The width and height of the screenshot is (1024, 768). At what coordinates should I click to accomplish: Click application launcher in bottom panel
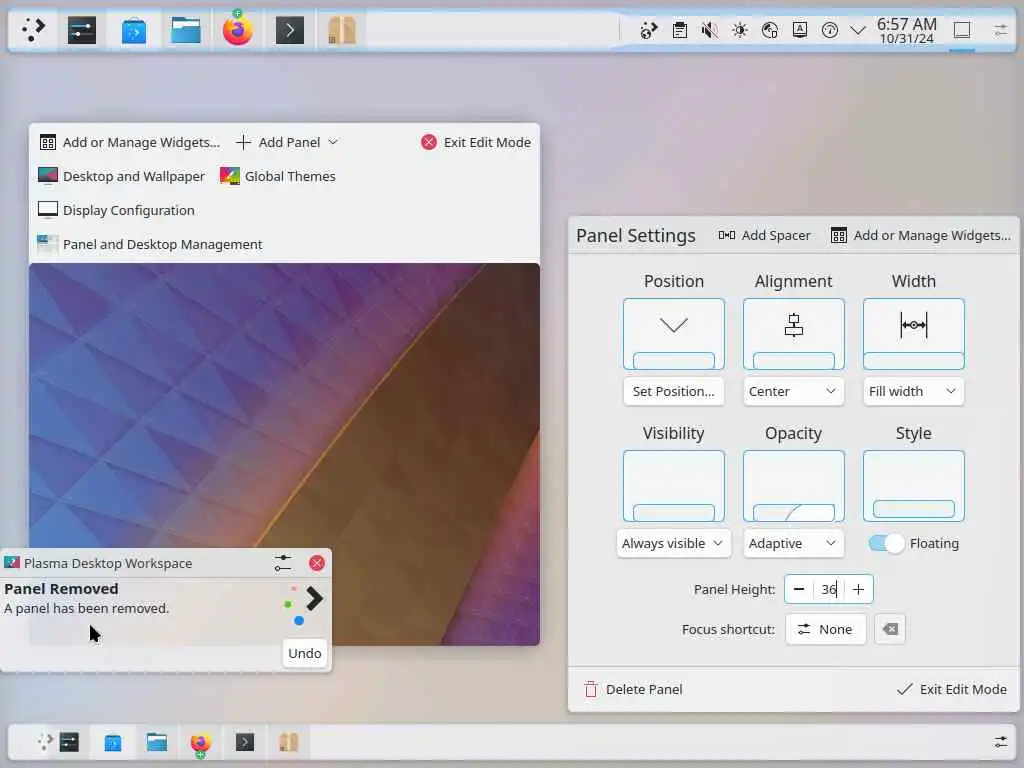click(44, 742)
